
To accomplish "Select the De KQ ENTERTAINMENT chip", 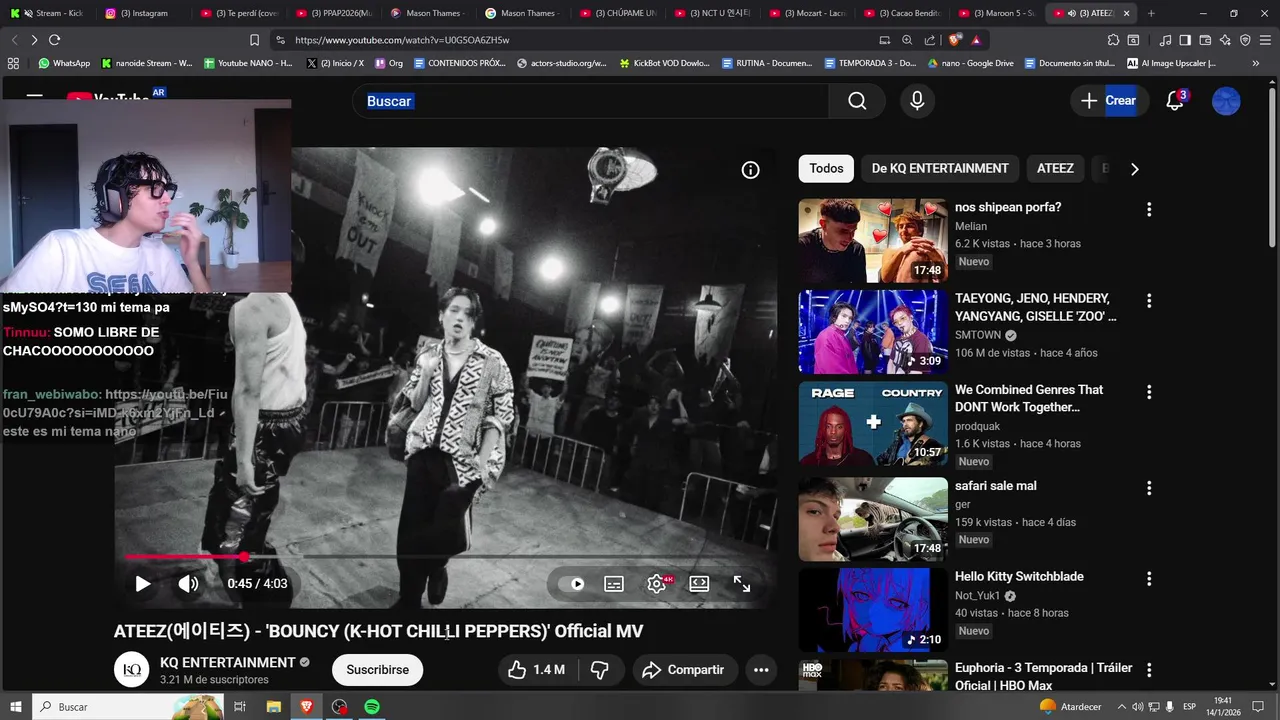I will point(940,169).
